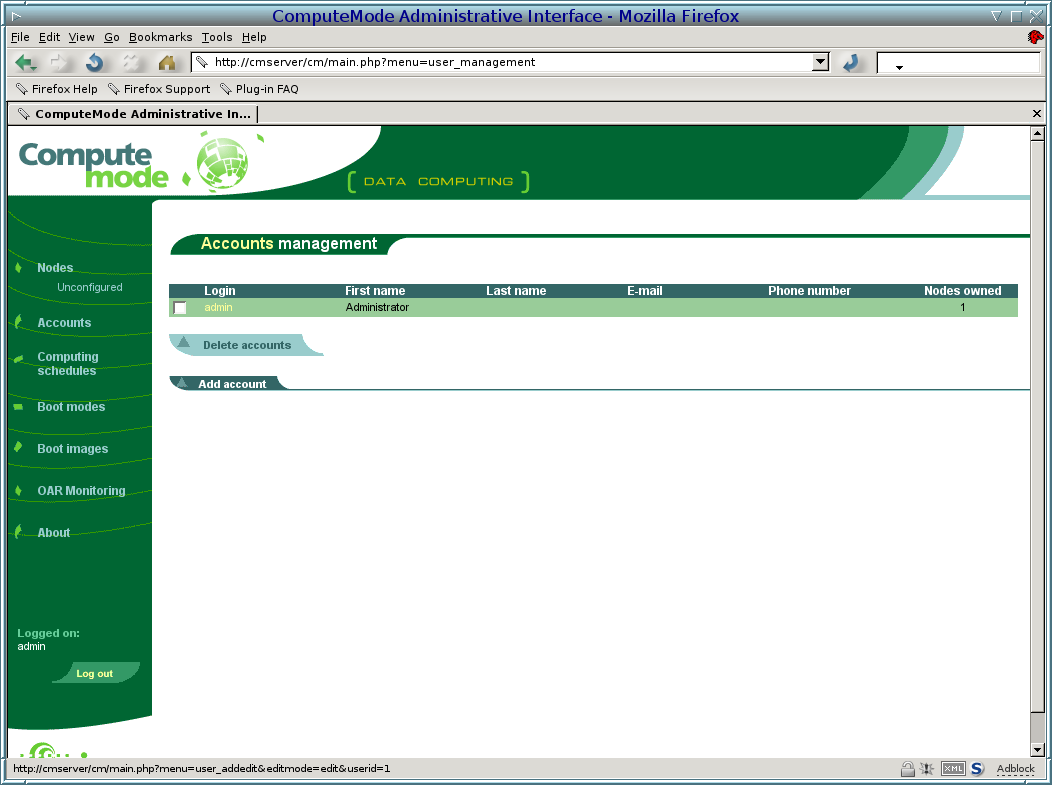Click the Nodes owned column header
The height and width of the screenshot is (785, 1052).
pyautogui.click(x=962, y=291)
